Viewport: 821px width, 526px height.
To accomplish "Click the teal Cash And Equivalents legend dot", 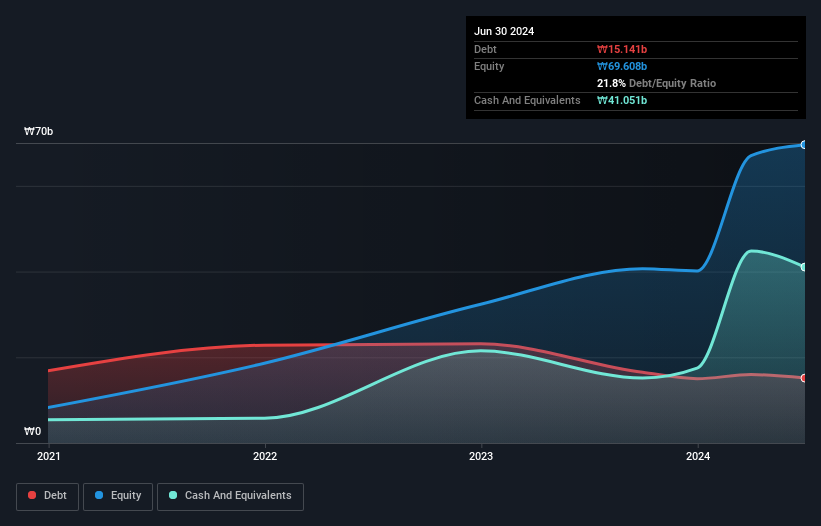I will pyautogui.click(x=173, y=495).
